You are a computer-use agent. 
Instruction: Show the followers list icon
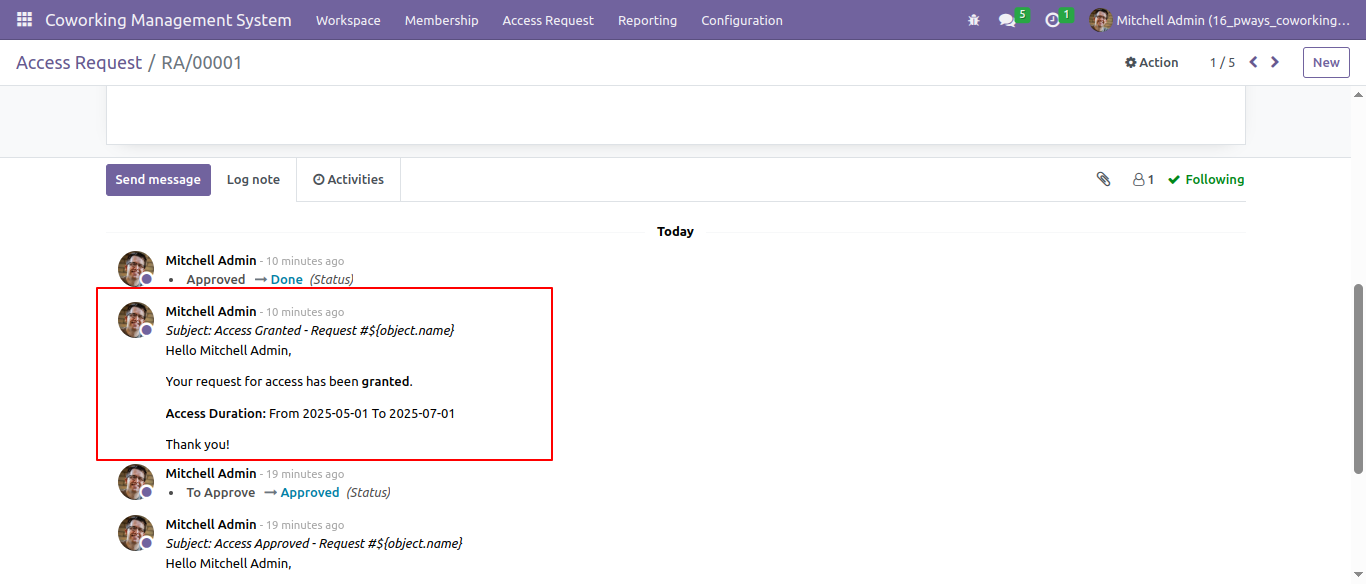[1143, 180]
